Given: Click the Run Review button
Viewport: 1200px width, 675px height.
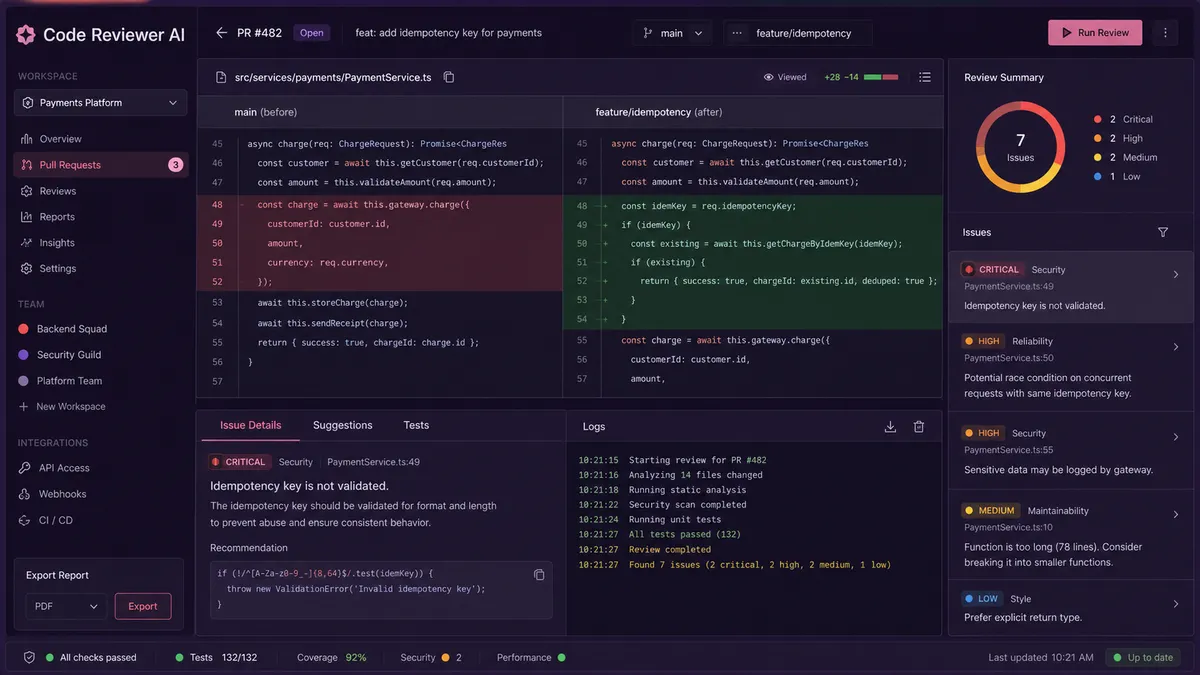Looking at the screenshot, I should pos(1095,33).
